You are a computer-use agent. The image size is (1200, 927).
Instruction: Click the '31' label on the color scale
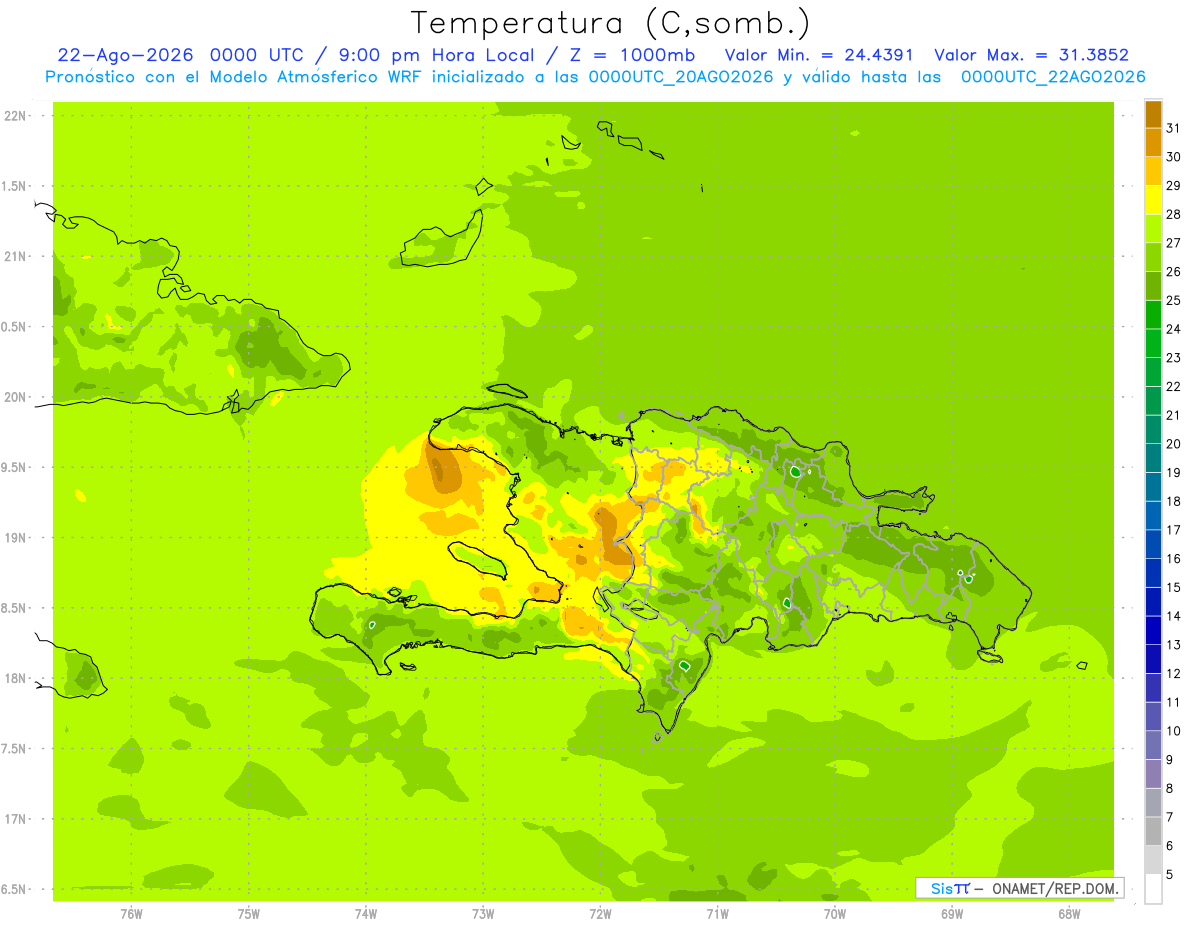[1173, 128]
